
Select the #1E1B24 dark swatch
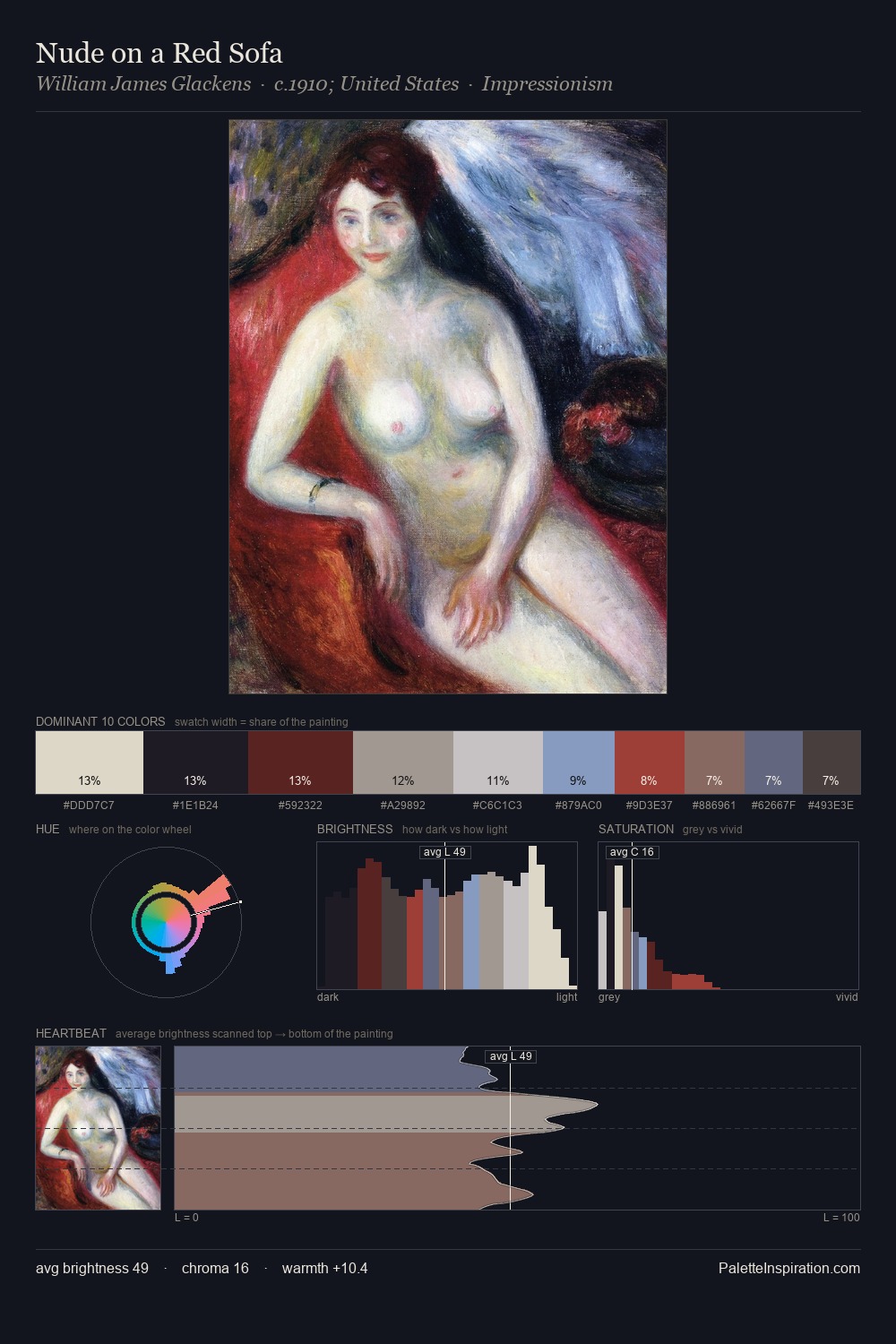click(x=195, y=762)
